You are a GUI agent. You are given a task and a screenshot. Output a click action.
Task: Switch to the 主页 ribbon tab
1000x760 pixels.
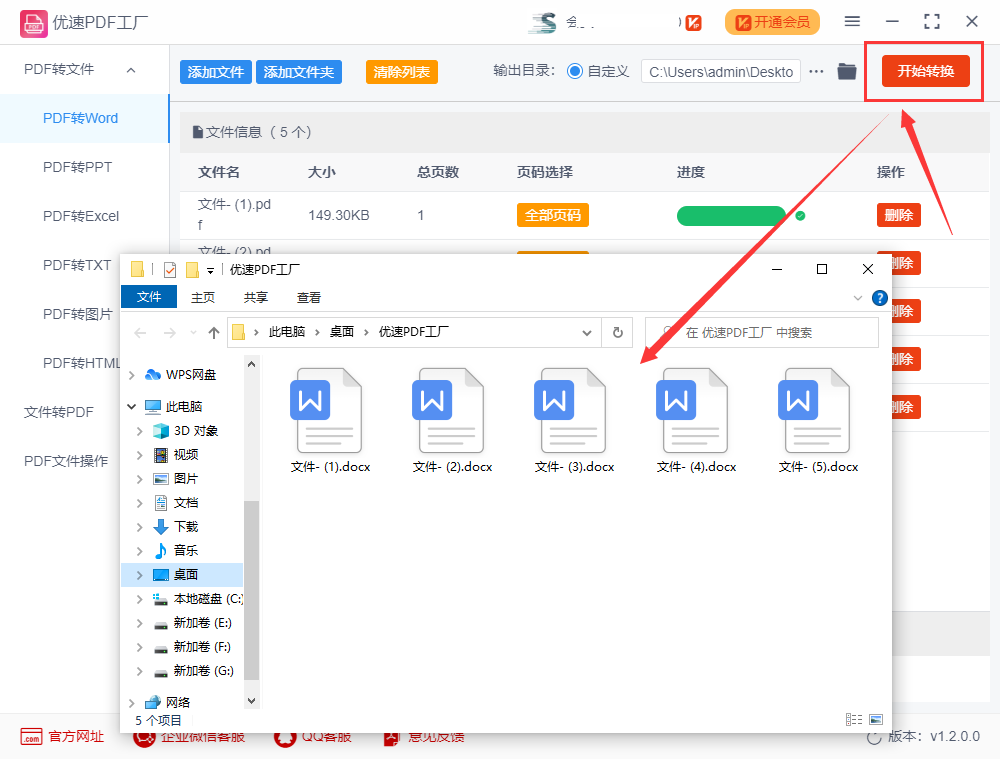click(x=203, y=297)
